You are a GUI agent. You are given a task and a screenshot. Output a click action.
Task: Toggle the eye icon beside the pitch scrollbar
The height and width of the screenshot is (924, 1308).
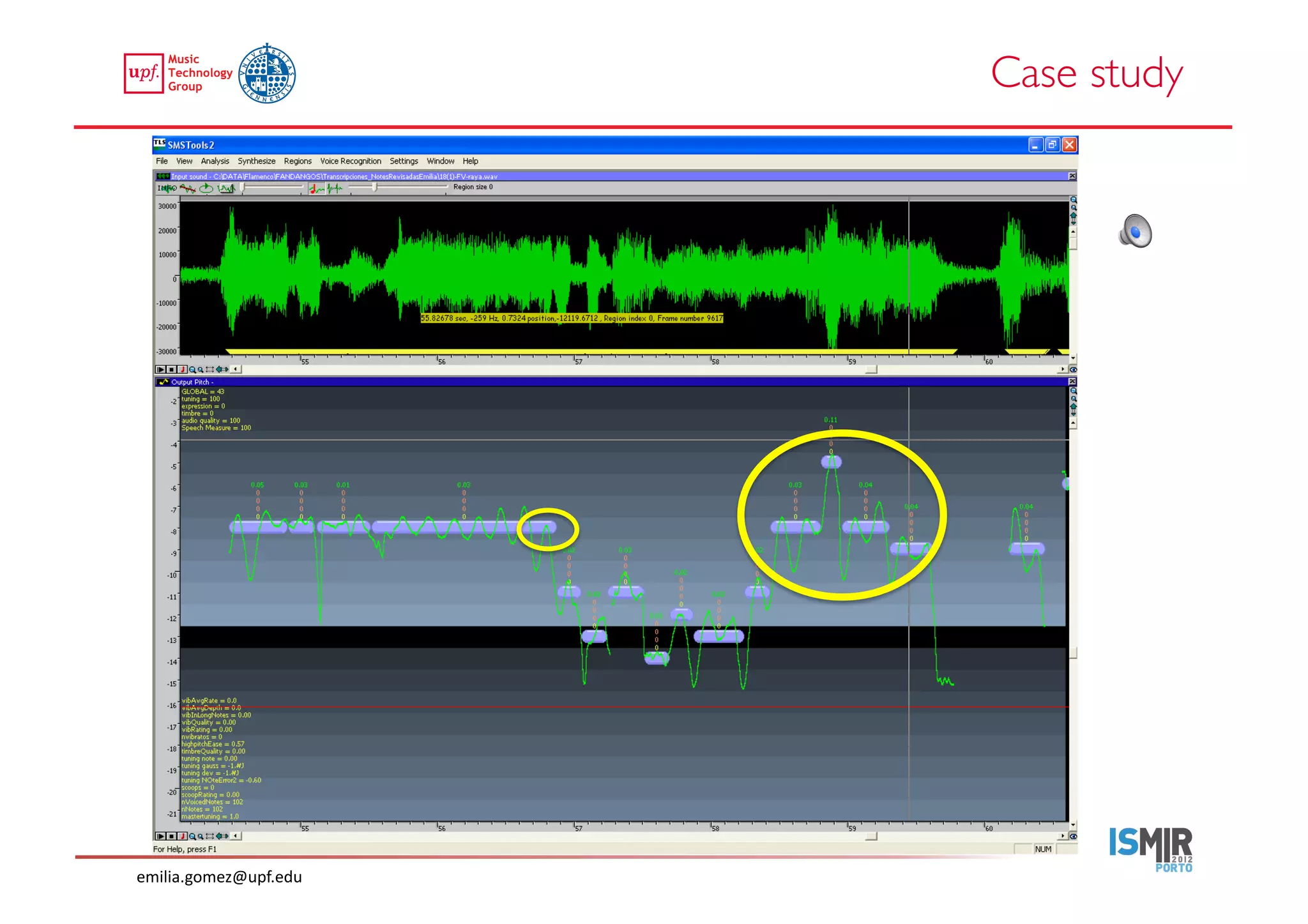click(x=1073, y=836)
